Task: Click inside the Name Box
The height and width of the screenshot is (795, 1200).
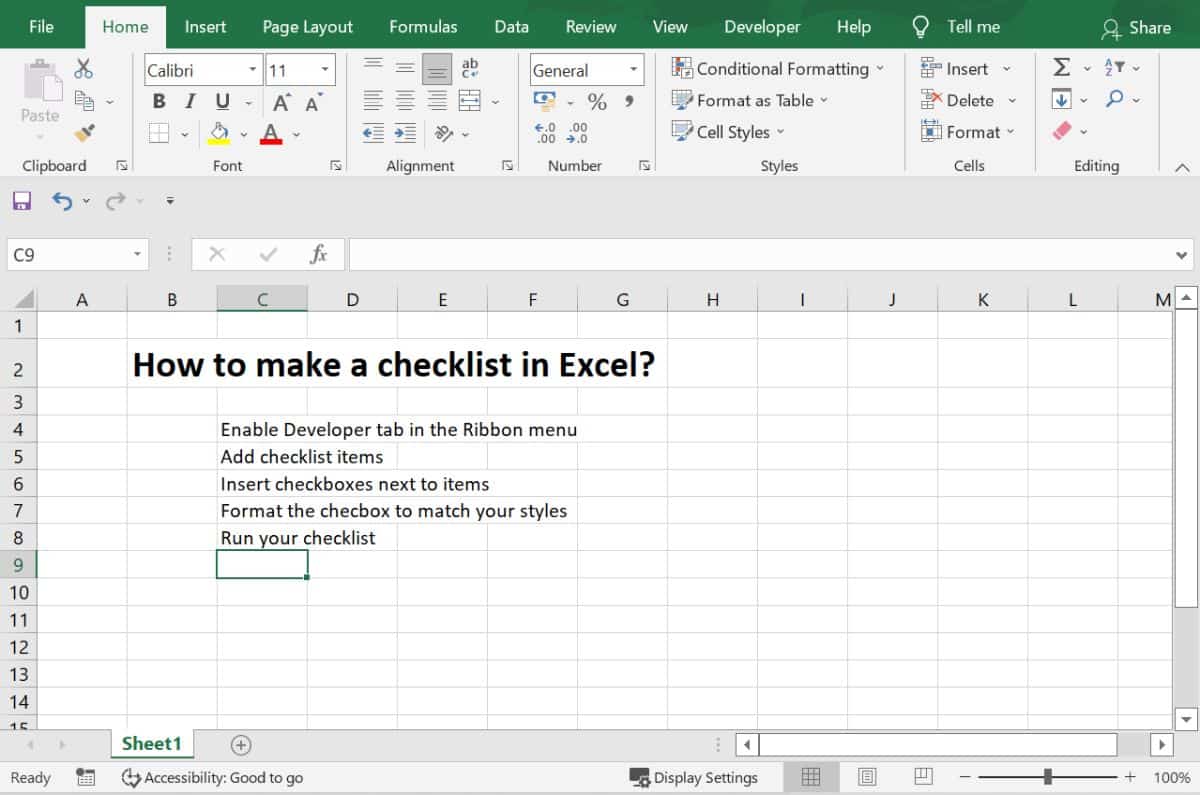Action: (x=70, y=254)
